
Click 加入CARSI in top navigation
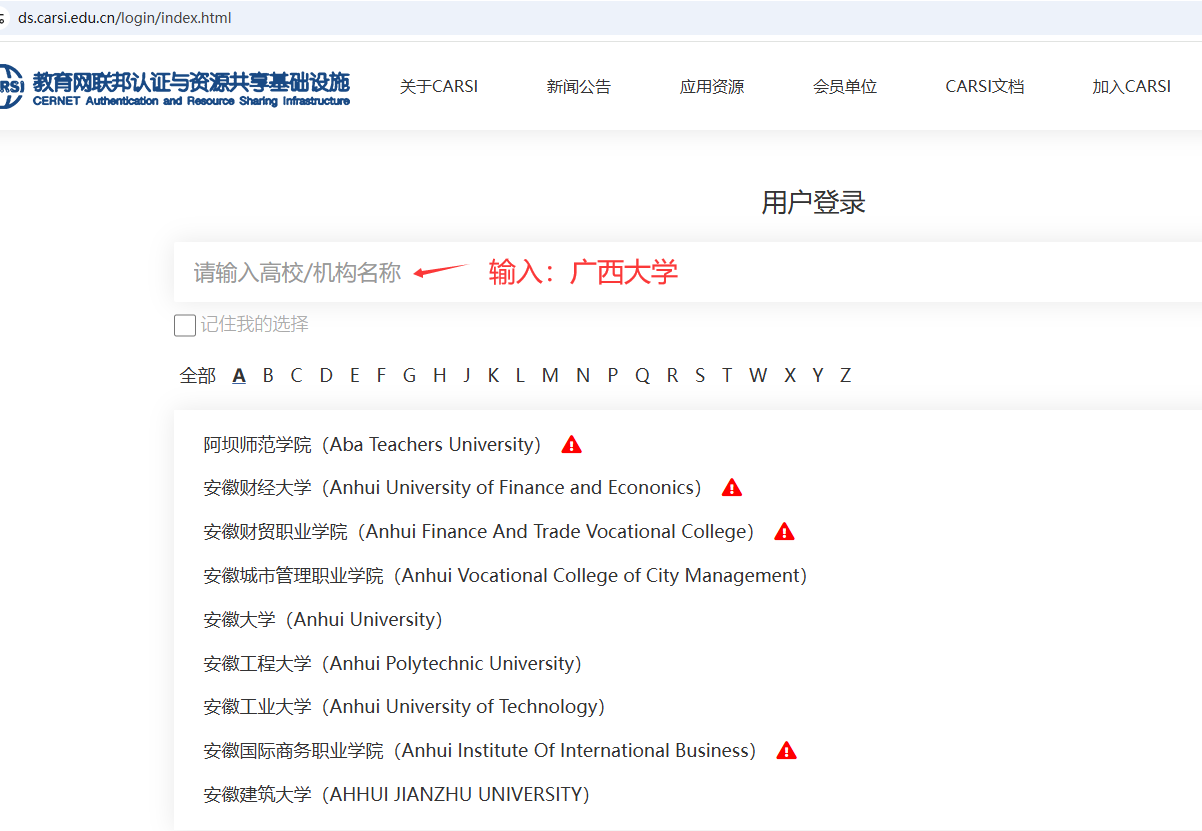(1131, 87)
